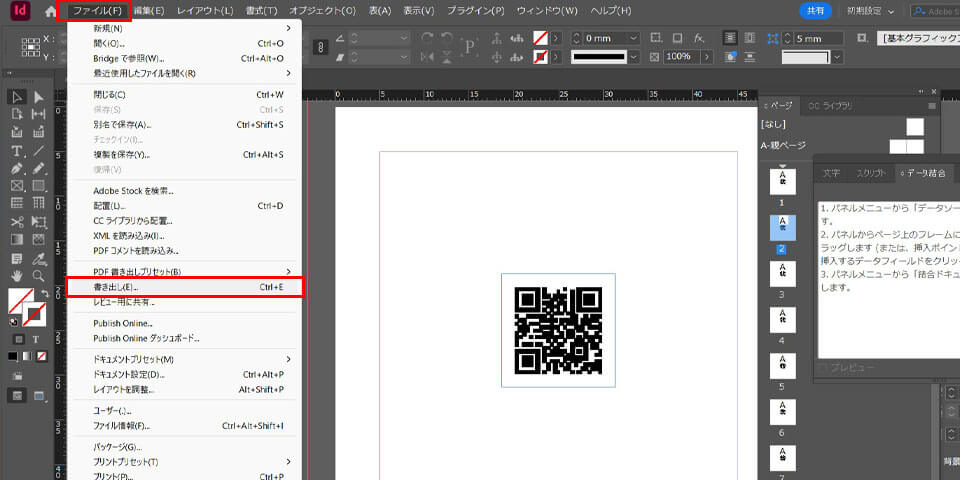The height and width of the screenshot is (480, 960).
Task: Select the Scissors tool
Action: (17, 221)
